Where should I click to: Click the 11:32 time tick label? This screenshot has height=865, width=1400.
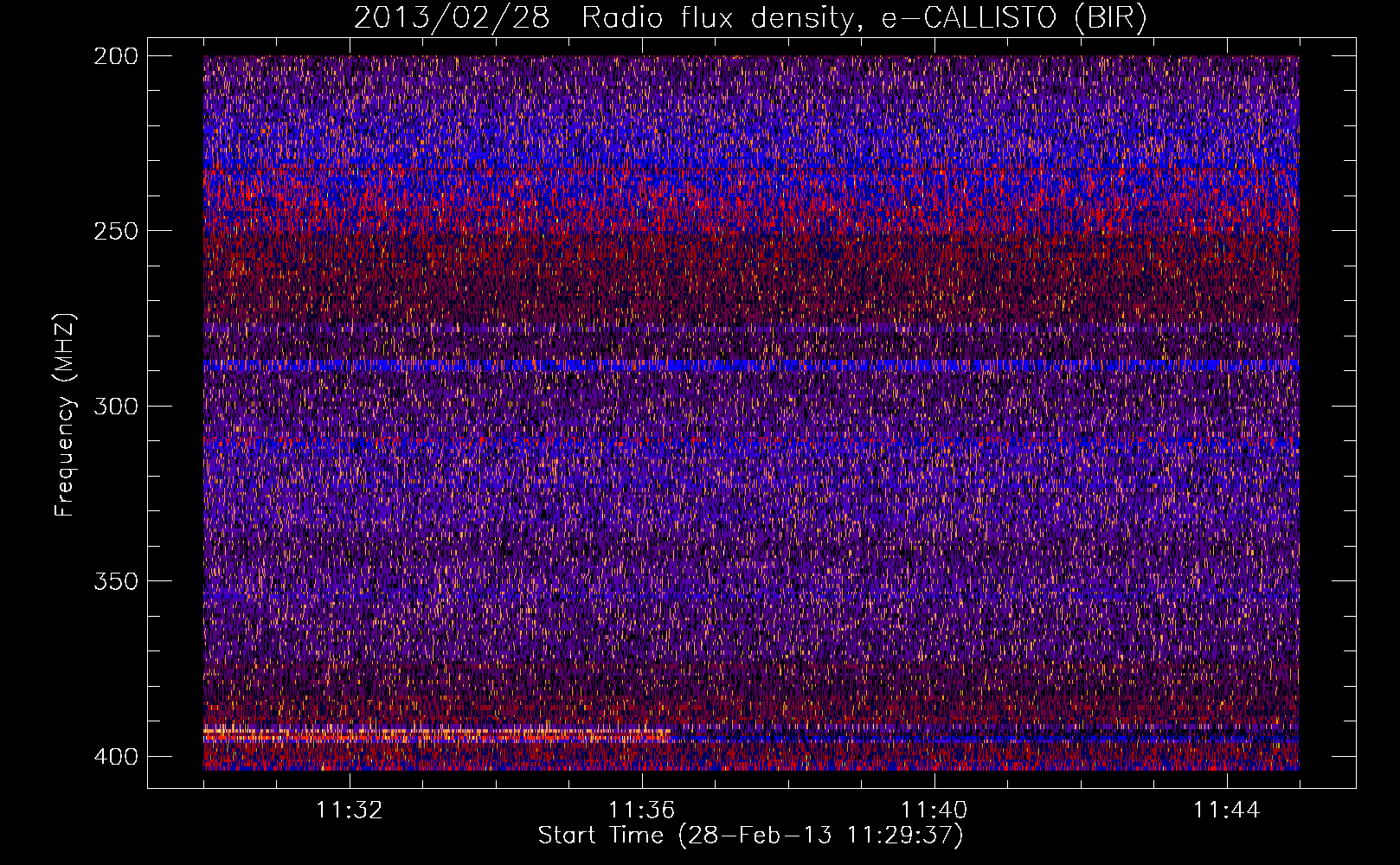(x=350, y=811)
